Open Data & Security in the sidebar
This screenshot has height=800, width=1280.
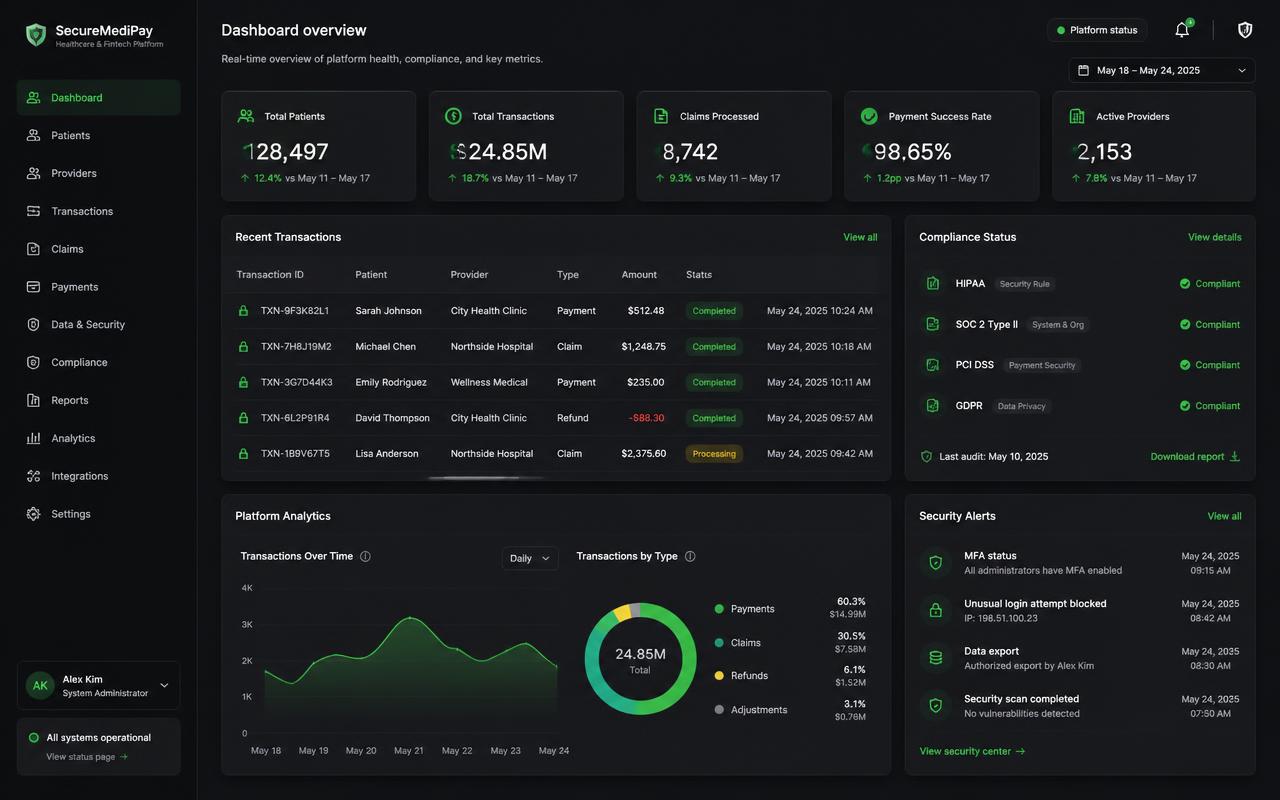(99, 325)
